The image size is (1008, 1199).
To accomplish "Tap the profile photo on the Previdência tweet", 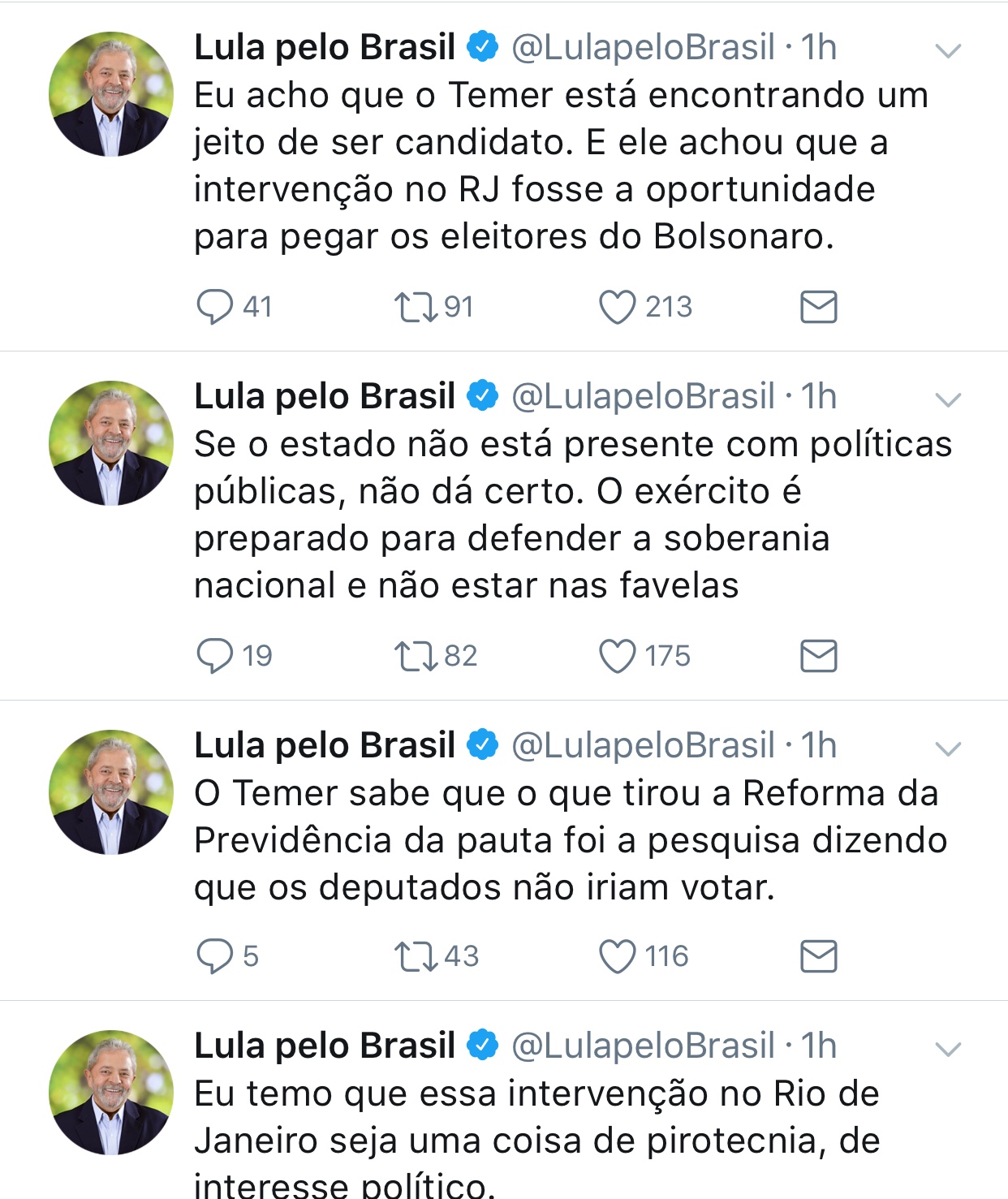I will tap(111, 792).
